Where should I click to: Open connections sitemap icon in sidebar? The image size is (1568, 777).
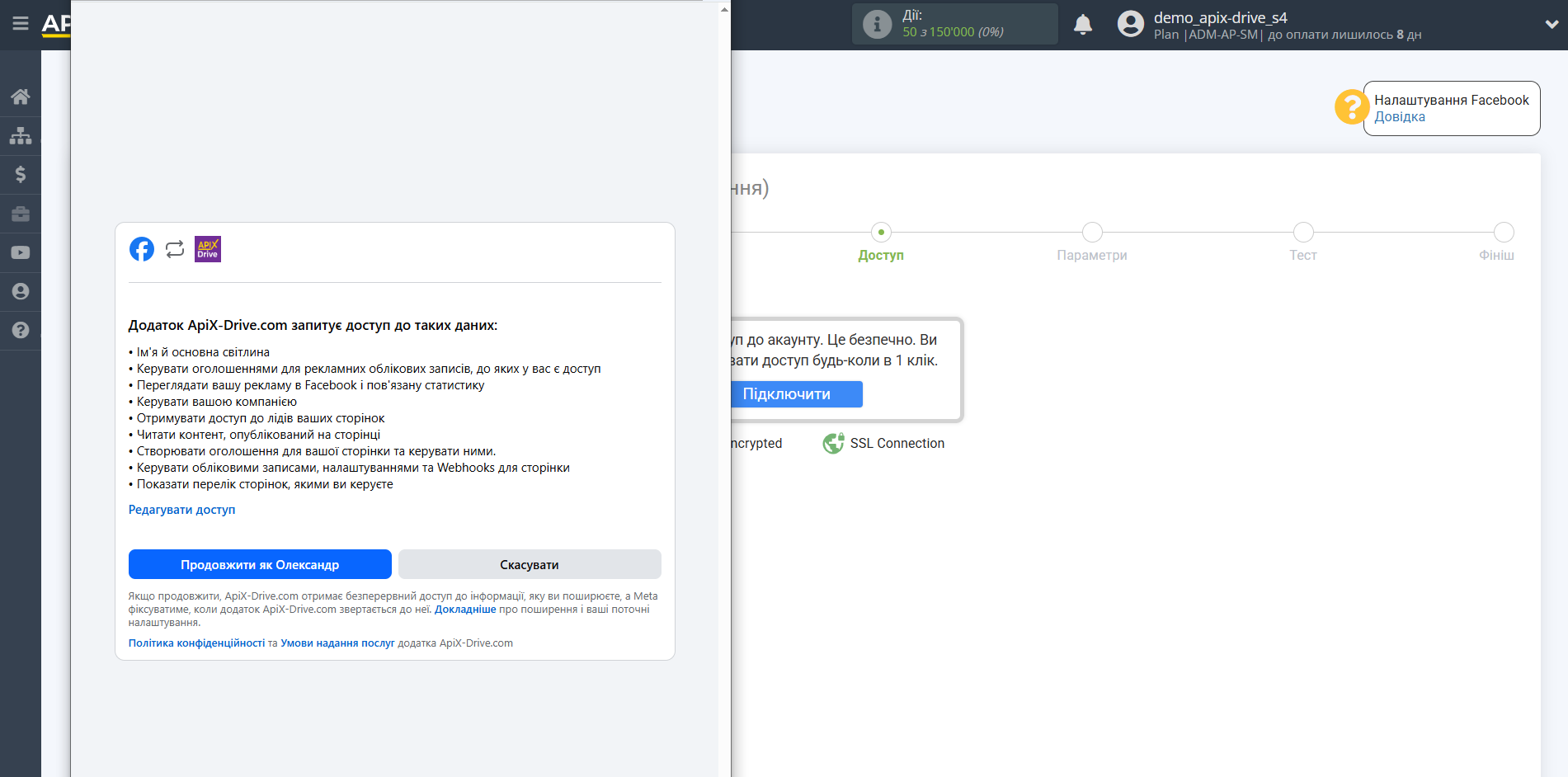pos(21,135)
